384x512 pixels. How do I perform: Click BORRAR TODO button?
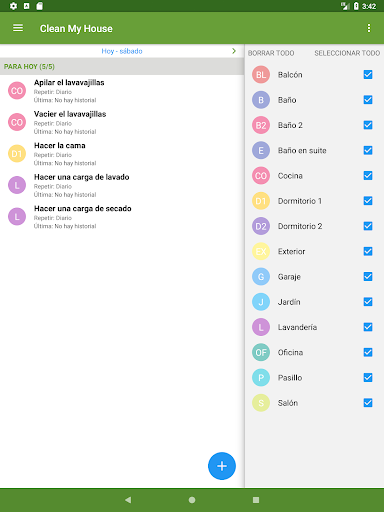pos(271,53)
